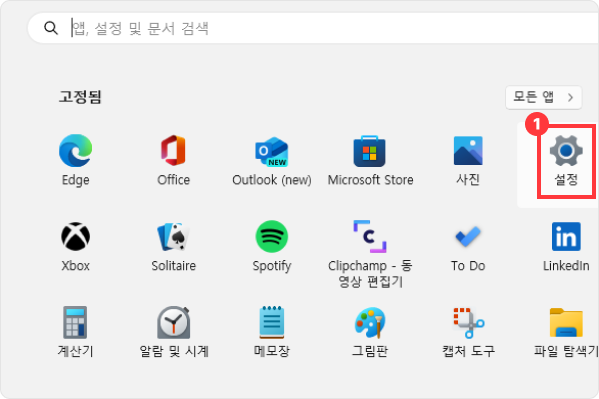Open the Solitaire card game
The height and width of the screenshot is (399, 599).
point(173,246)
